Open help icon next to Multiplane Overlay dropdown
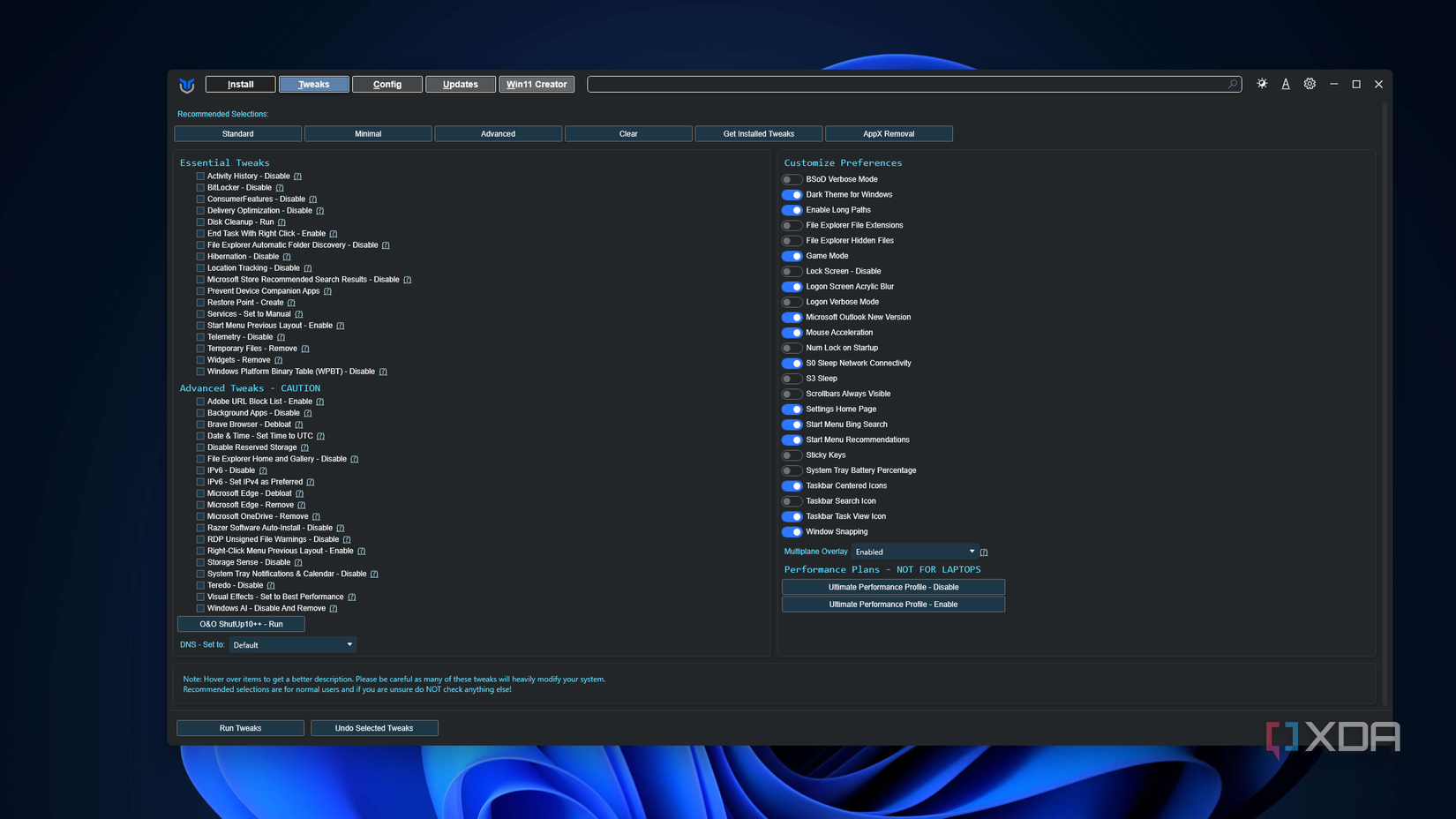Viewport: 1456px width, 819px height. click(984, 552)
